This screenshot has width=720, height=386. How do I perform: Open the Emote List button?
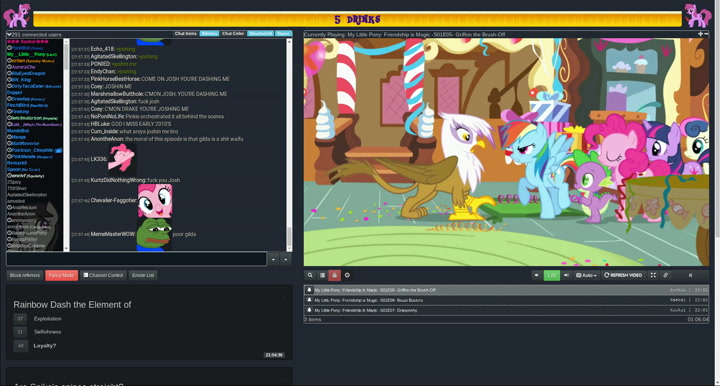tap(143, 275)
